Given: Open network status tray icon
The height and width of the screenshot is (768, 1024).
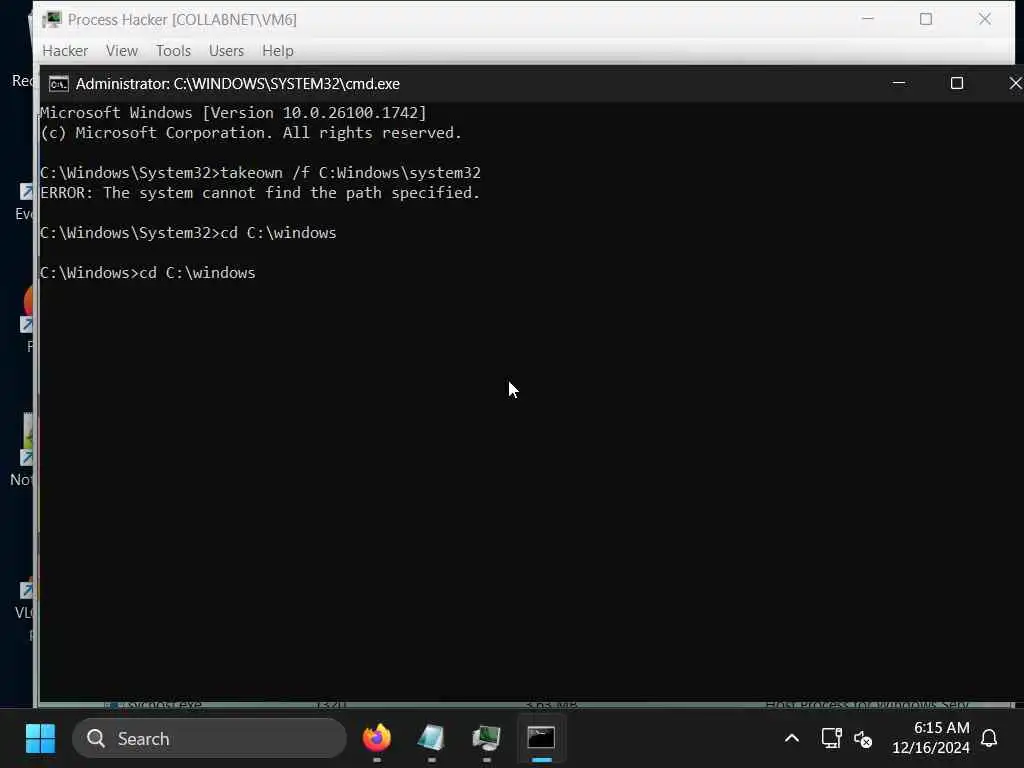Looking at the screenshot, I should [831, 739].
